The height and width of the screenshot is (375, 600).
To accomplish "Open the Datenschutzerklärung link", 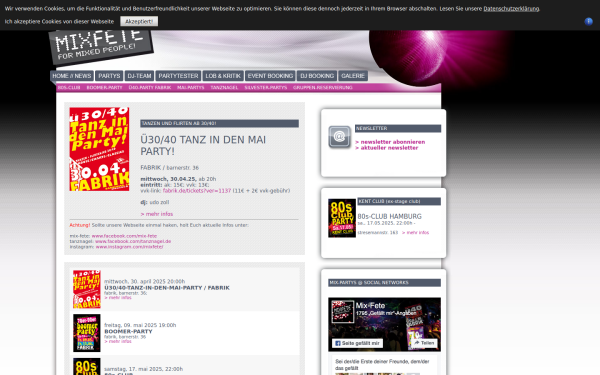I will tap(511, 8).
